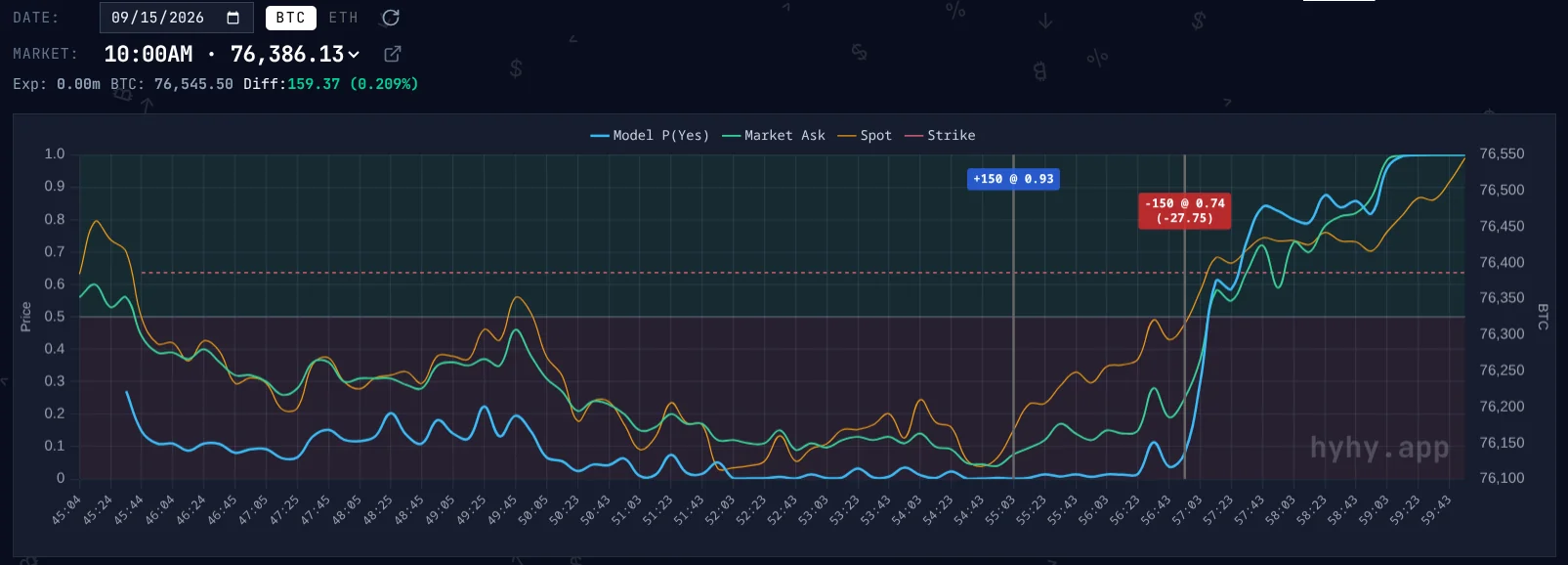The height and width of the screenshot is (565, 1568).
Task: Expand the market dropdown chevron after 76,386.13
Action: (354, 55)
